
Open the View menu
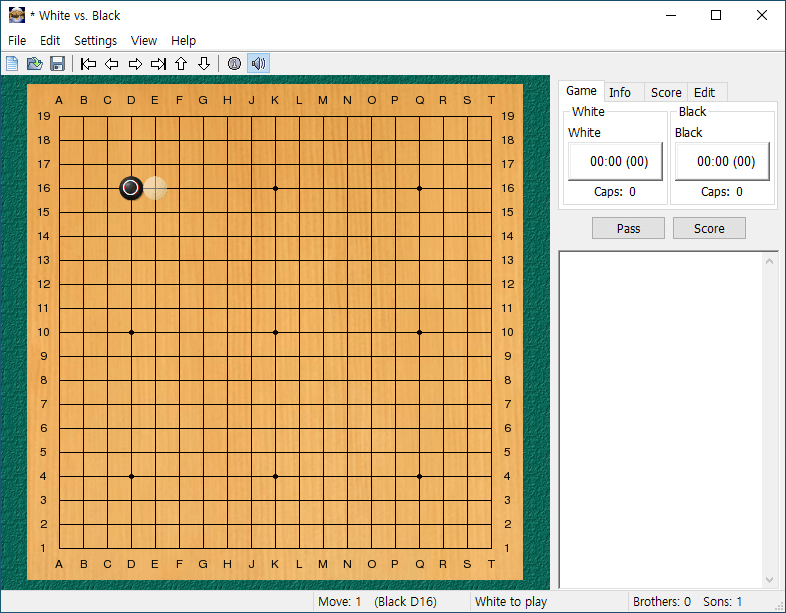click(x=144, y=41)
